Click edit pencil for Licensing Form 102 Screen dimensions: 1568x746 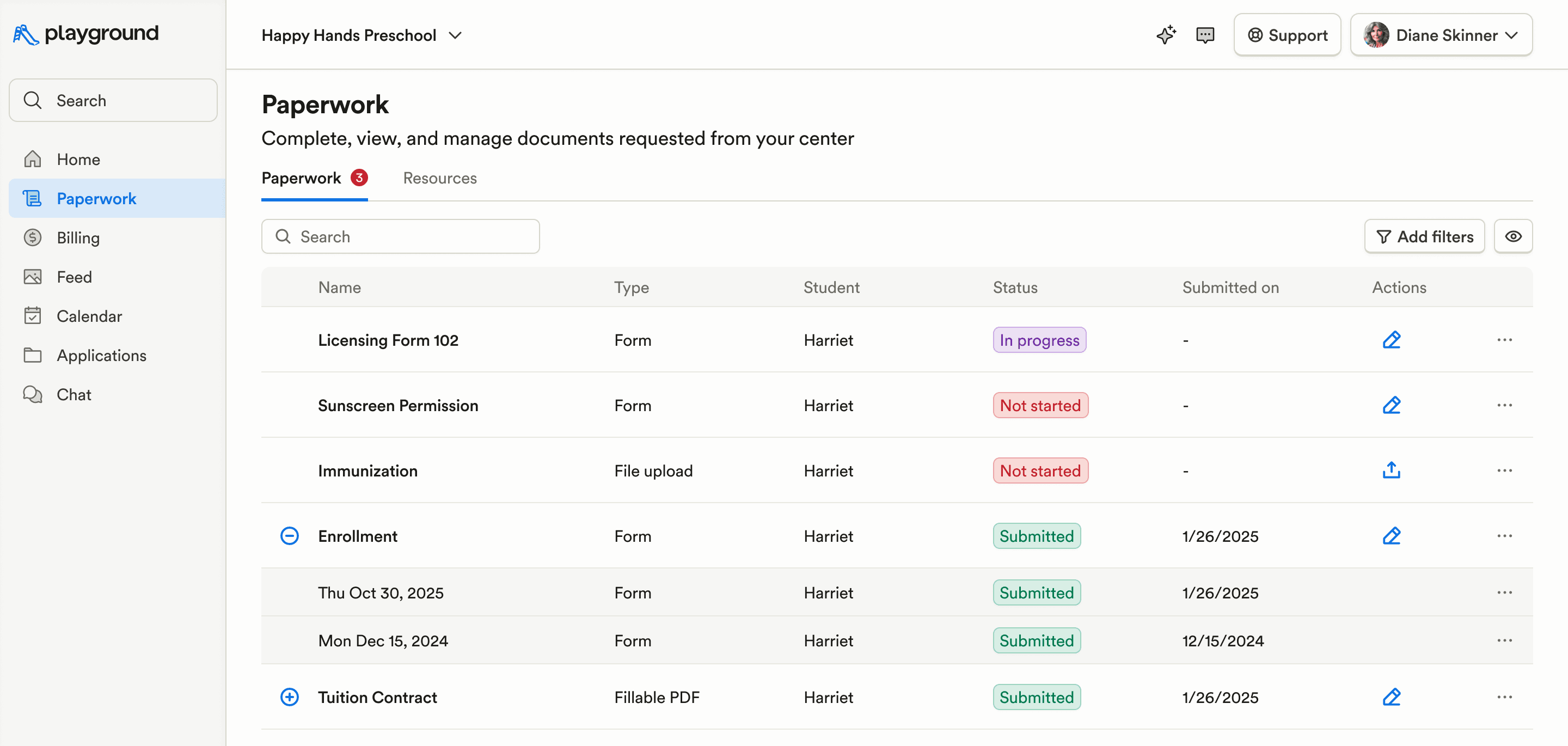(1391, 340)
